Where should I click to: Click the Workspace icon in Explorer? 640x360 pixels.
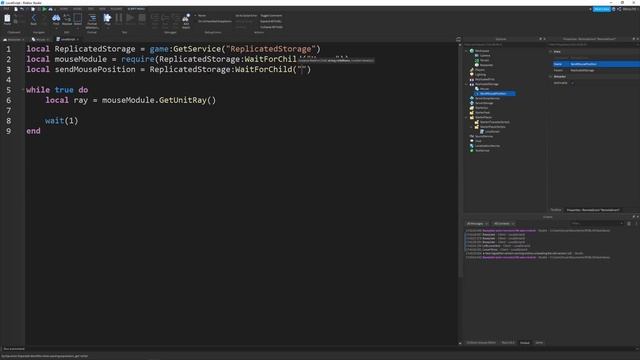472,51
